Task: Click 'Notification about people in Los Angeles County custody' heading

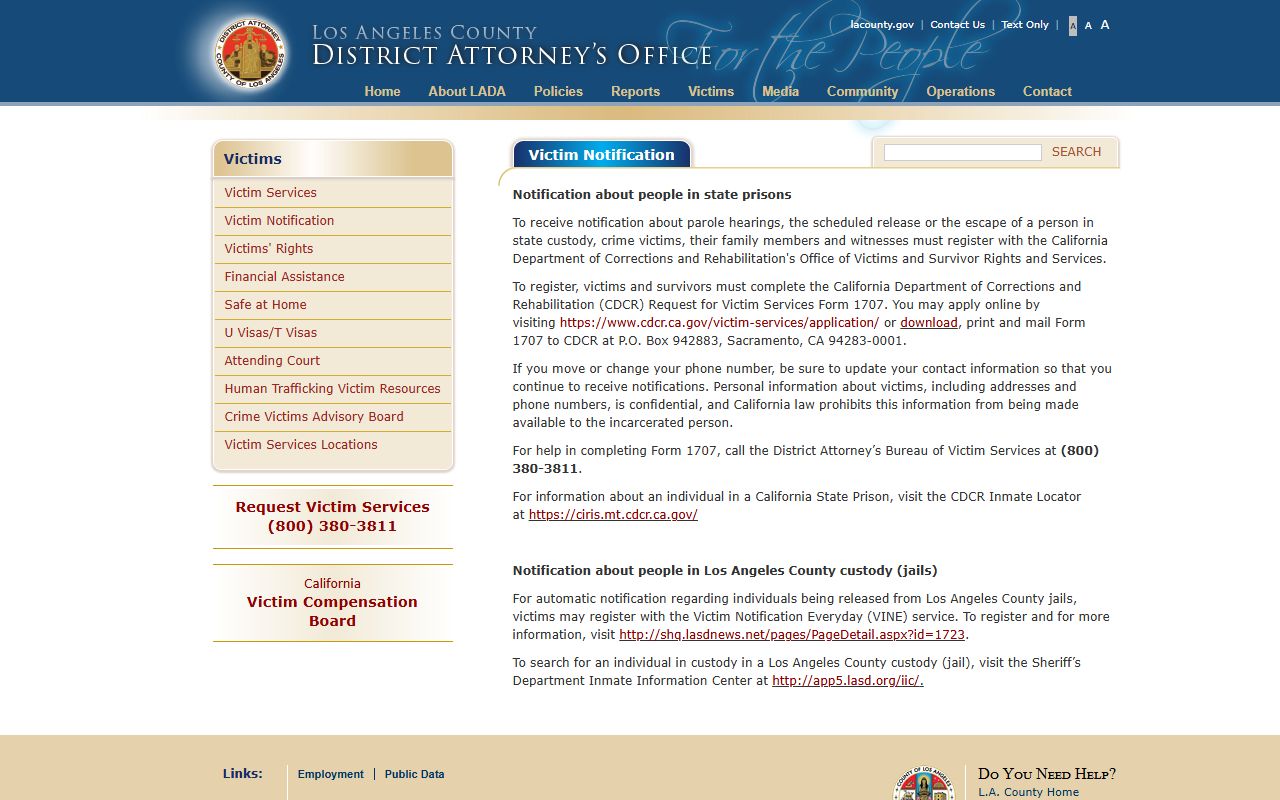Action: point(725,571)
